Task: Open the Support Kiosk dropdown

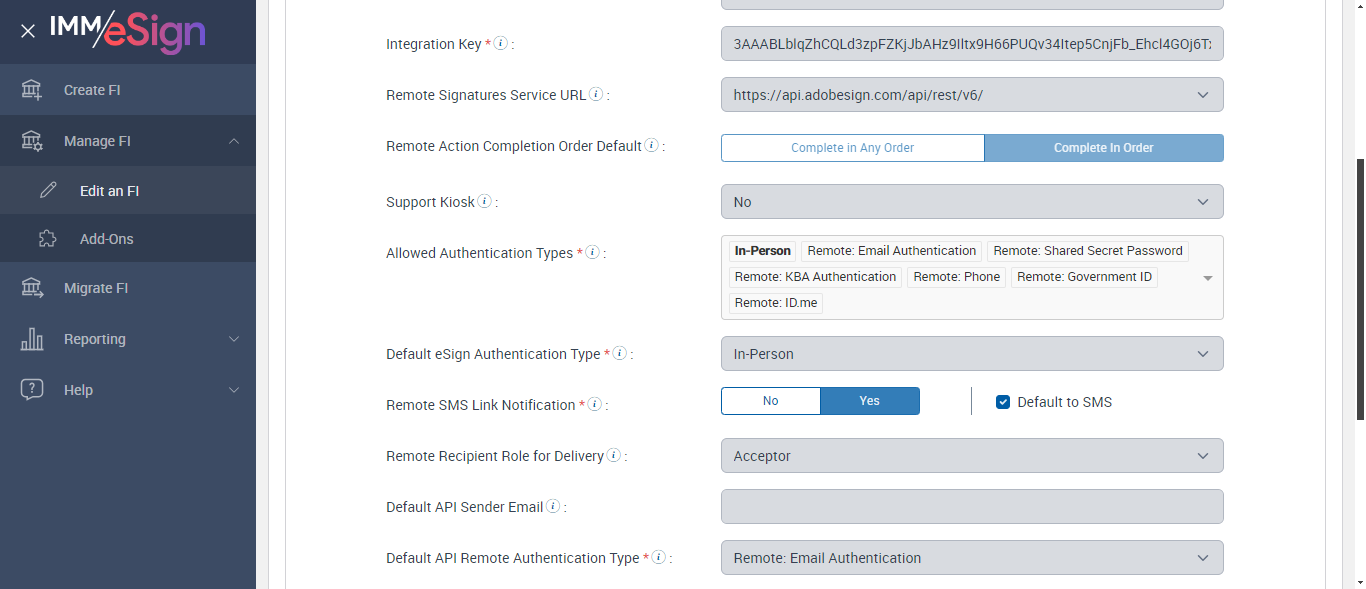Action: 971,202
